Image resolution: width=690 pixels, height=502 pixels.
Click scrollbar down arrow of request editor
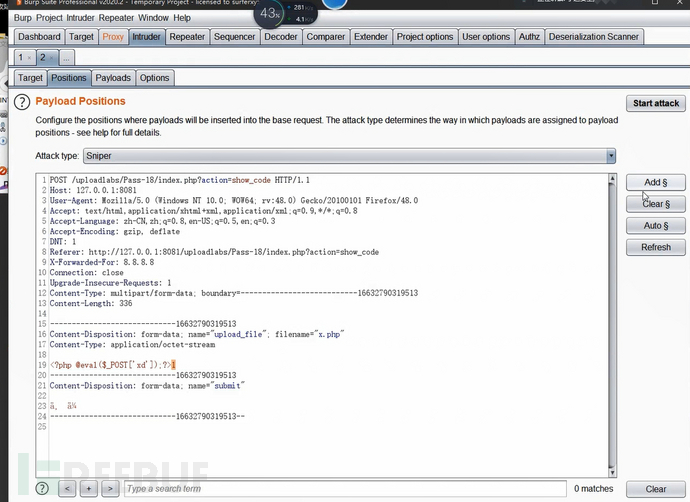612,473
